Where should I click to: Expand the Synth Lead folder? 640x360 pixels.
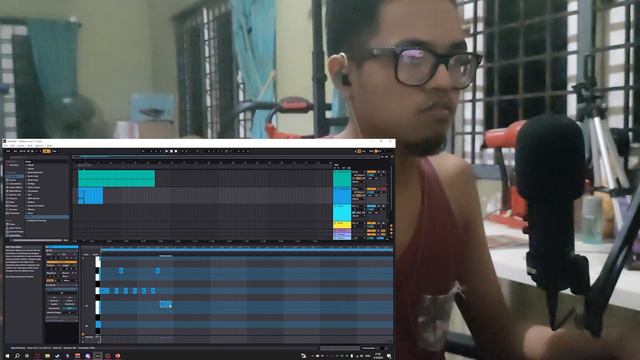pyautogui.click(x=27, y=176)
